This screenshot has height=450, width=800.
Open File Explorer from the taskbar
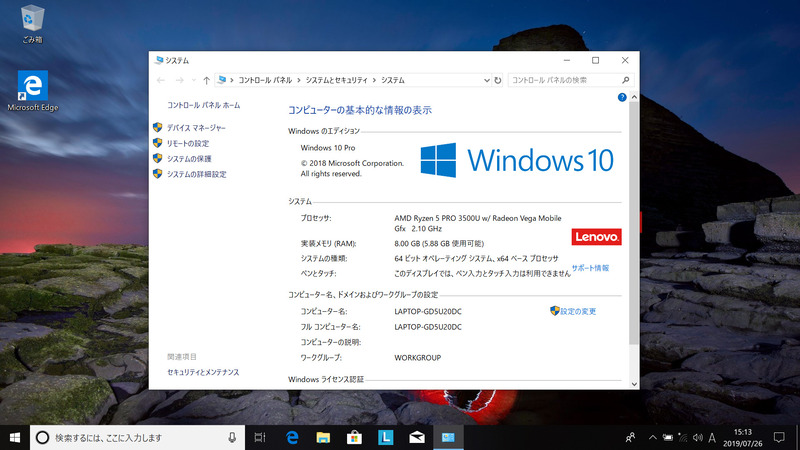point(323,437)
